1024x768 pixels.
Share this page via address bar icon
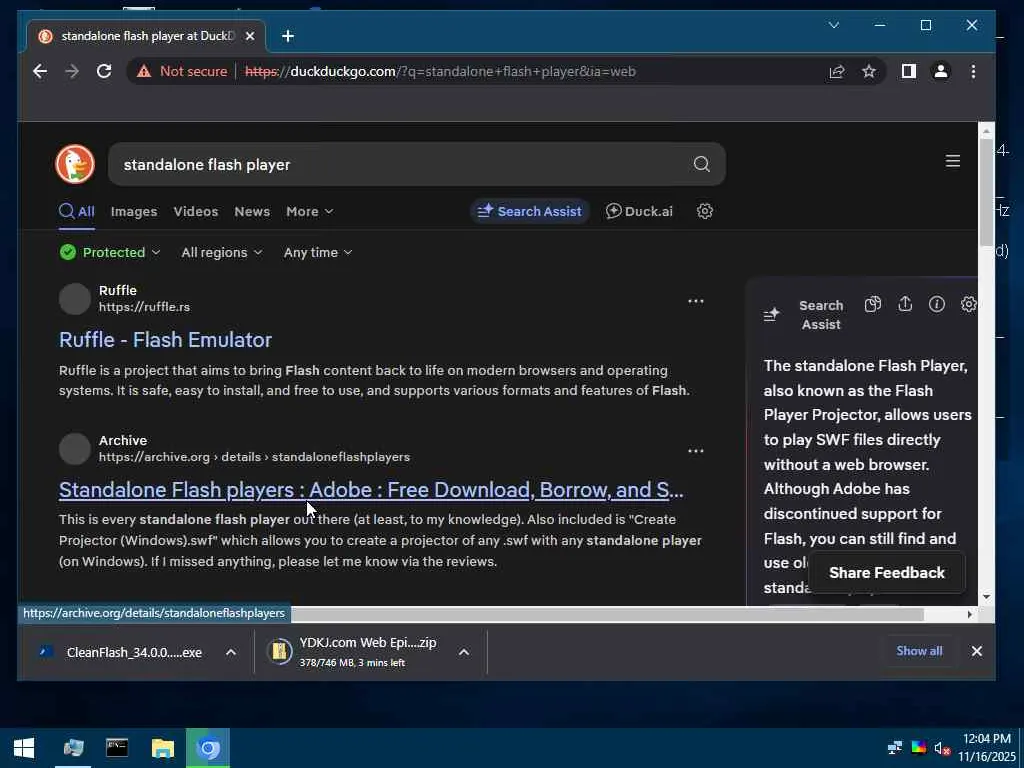(x=837, y=71)
